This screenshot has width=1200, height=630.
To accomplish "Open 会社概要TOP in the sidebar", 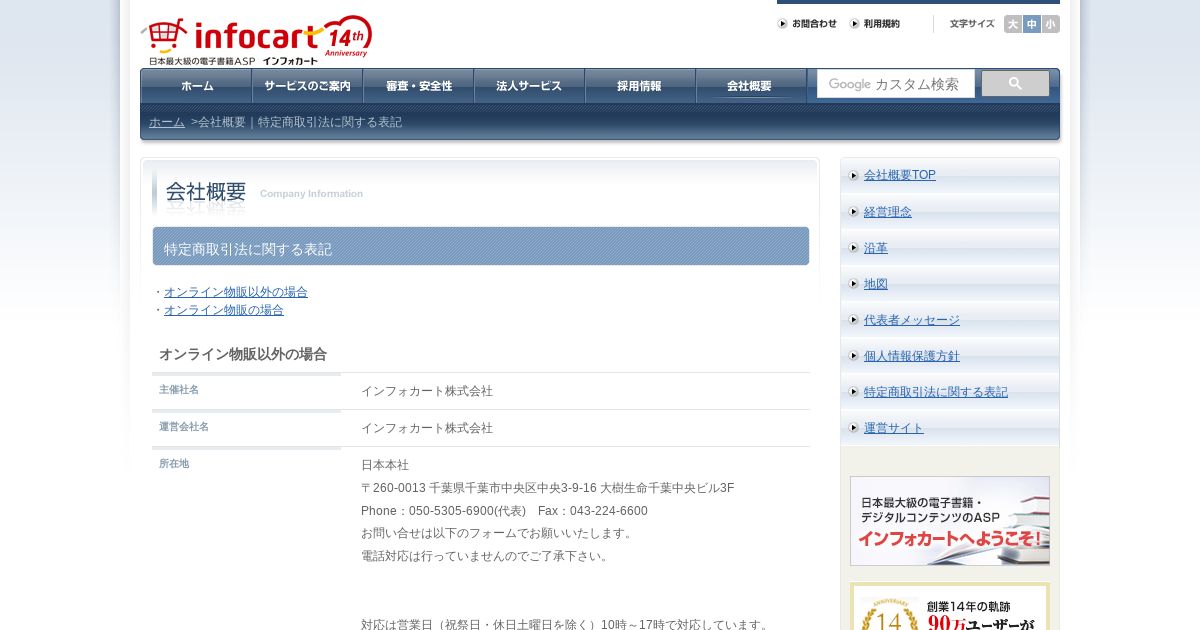I will point(900,175).
